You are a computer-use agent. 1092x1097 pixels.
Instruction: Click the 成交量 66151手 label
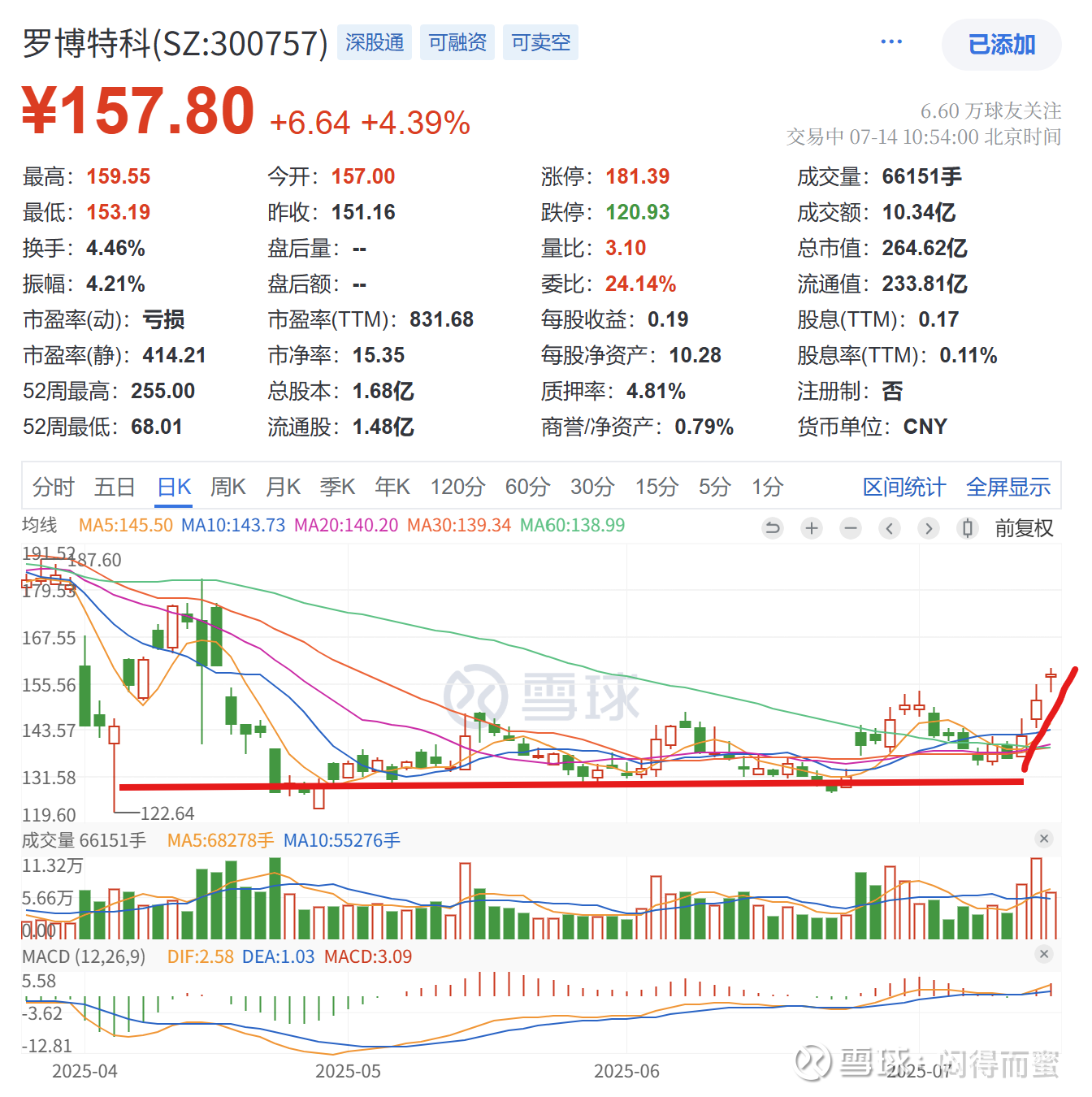coord(84,840)
